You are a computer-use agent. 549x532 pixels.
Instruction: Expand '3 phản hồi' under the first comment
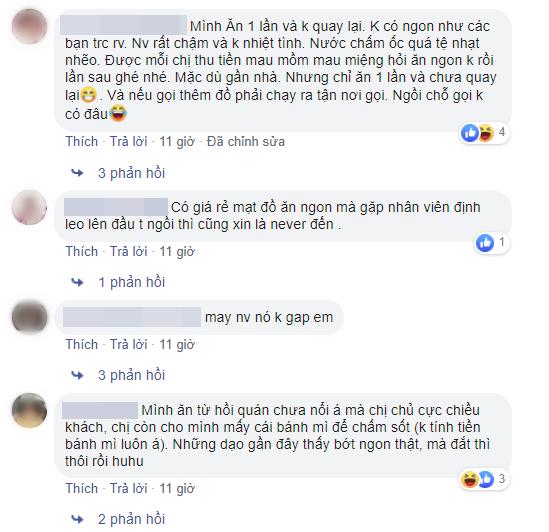pyautogui.click(x=131, y=173)
